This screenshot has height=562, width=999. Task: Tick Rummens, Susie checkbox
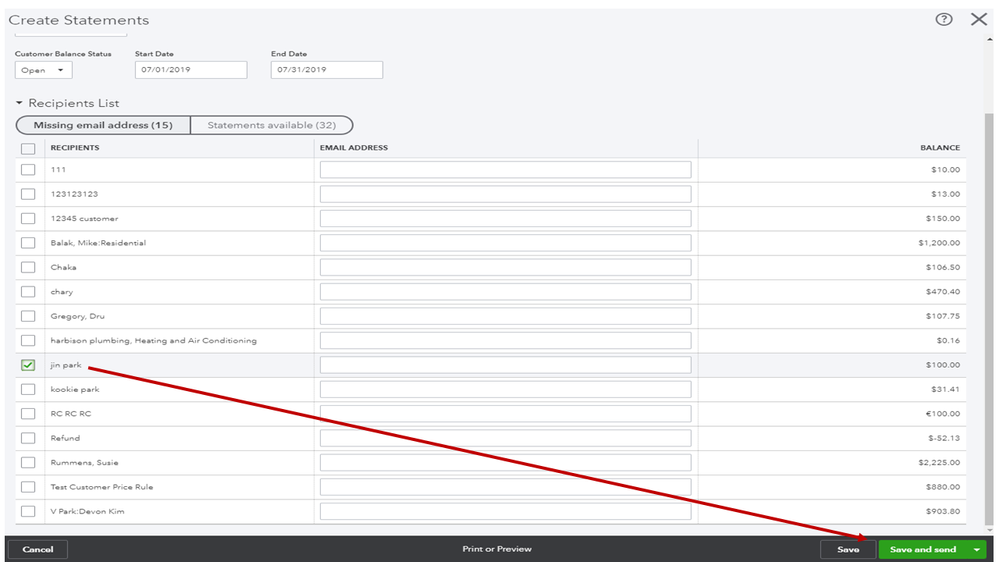click(x=28, y=463)
